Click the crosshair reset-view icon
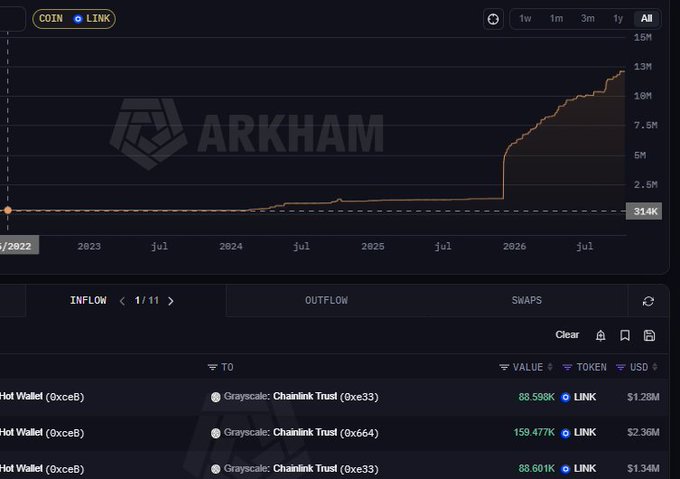Image resolution: width=680 pixels, height=479 pixels. click(x=493, y=19)
